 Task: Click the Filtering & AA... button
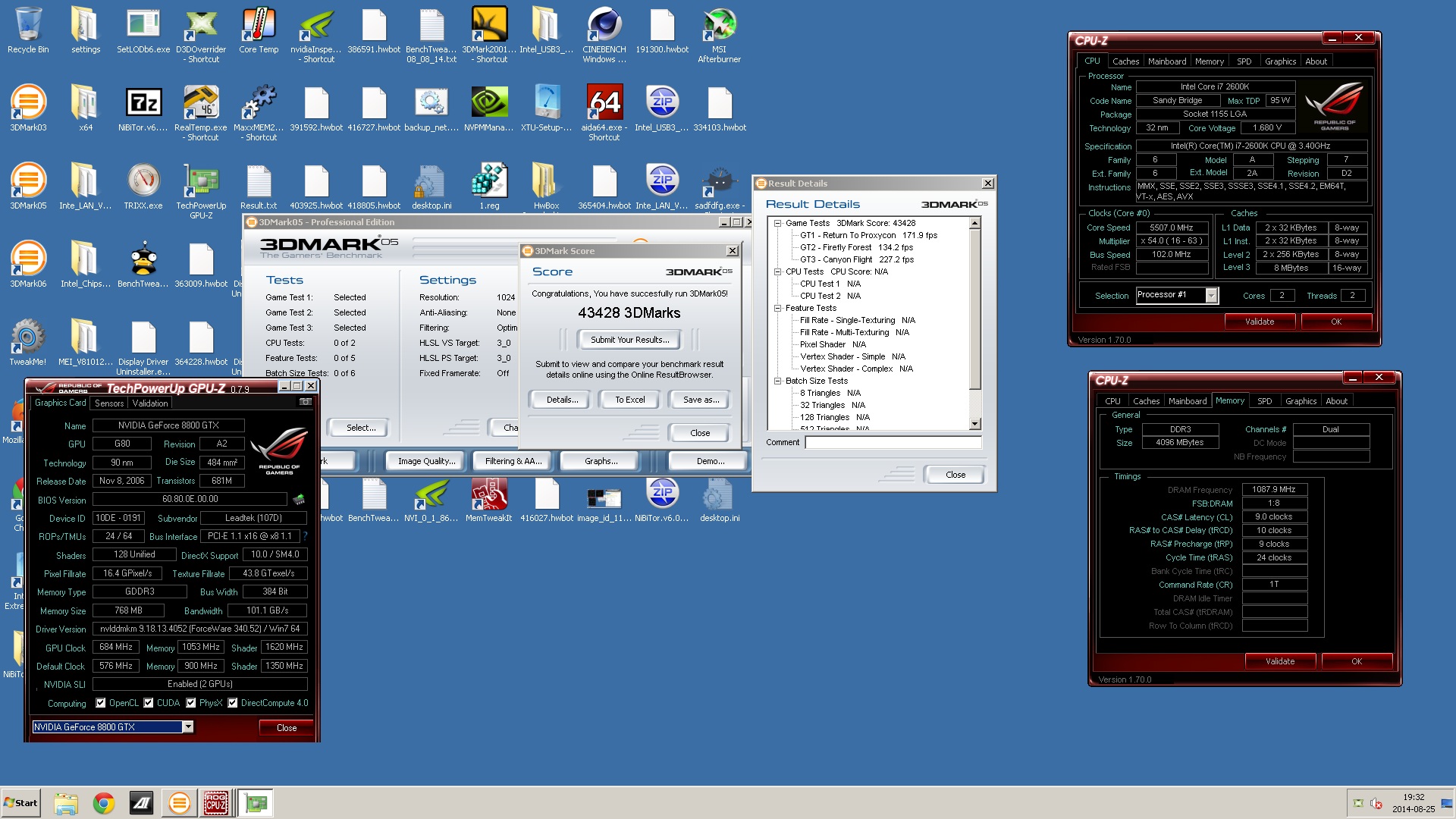coord(513,461)
